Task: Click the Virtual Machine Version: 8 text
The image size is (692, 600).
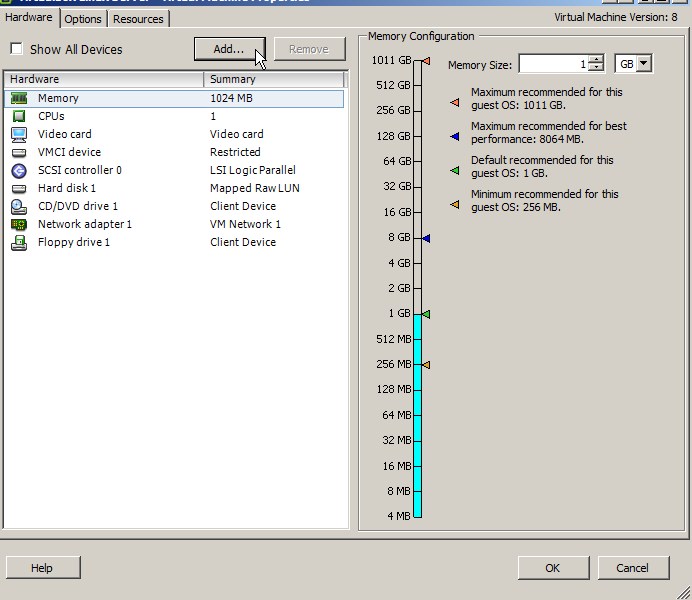Action: tap(616, 17)
